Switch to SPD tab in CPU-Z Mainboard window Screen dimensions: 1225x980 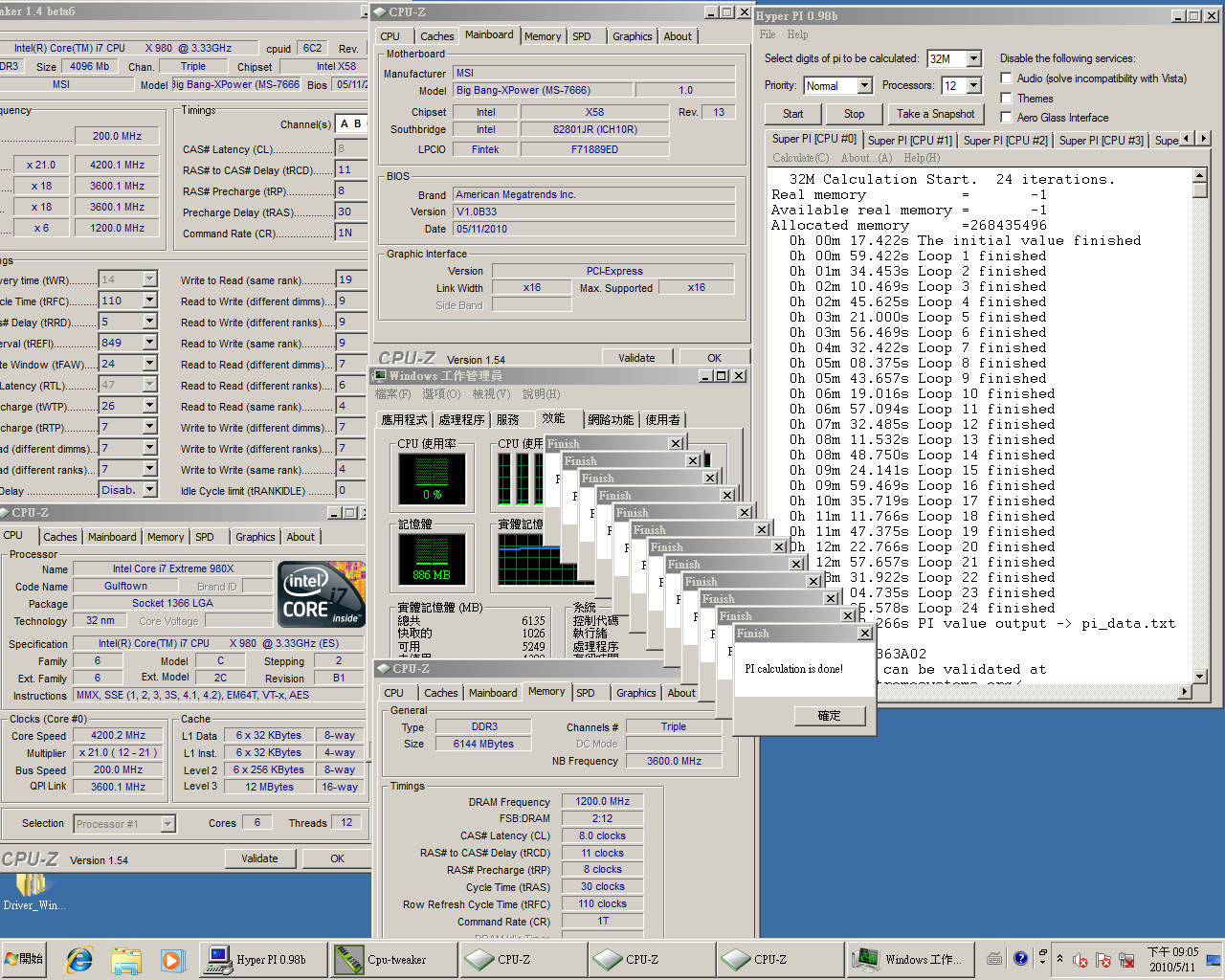(x=582, y=36)
